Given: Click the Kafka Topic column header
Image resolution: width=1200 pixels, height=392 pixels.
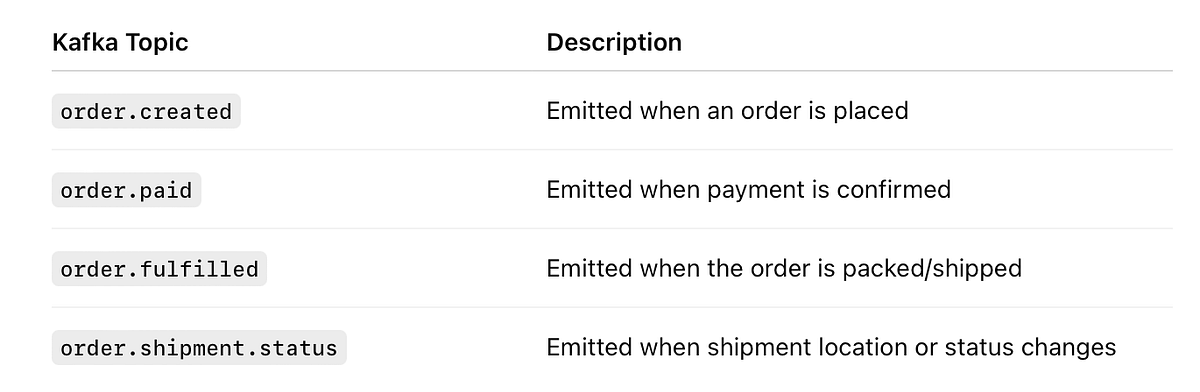Looking at the screenshot, I should pos(120,43).
